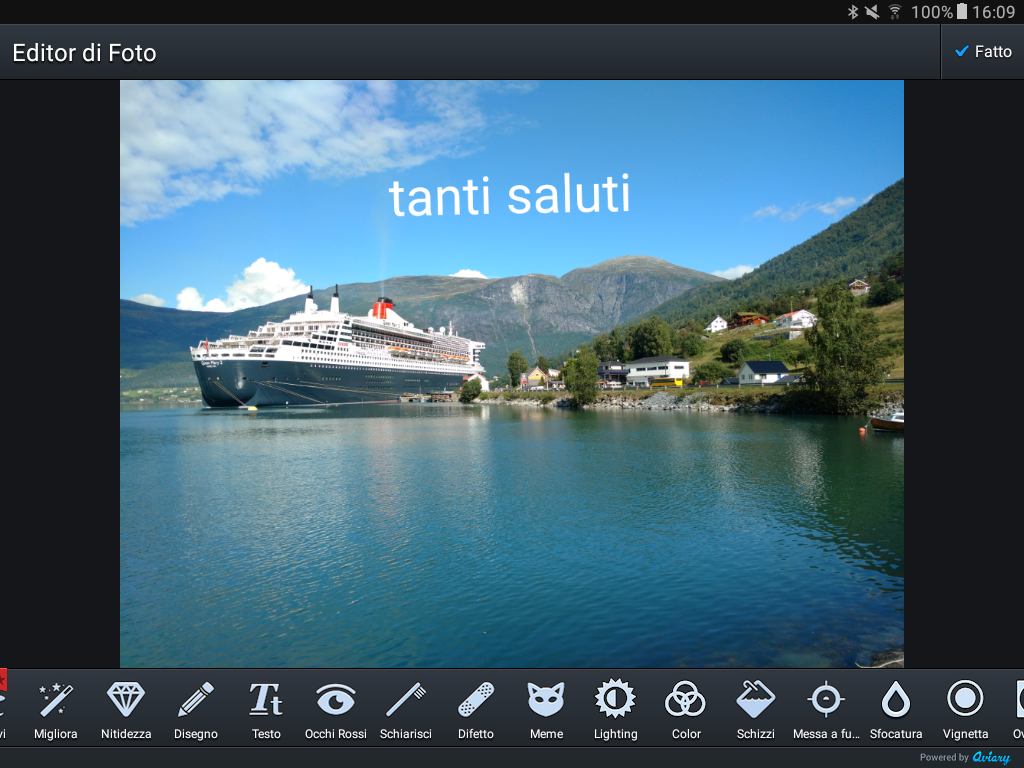Tap the battery indicator icon

pyautogui.click(x=962, y=11)
